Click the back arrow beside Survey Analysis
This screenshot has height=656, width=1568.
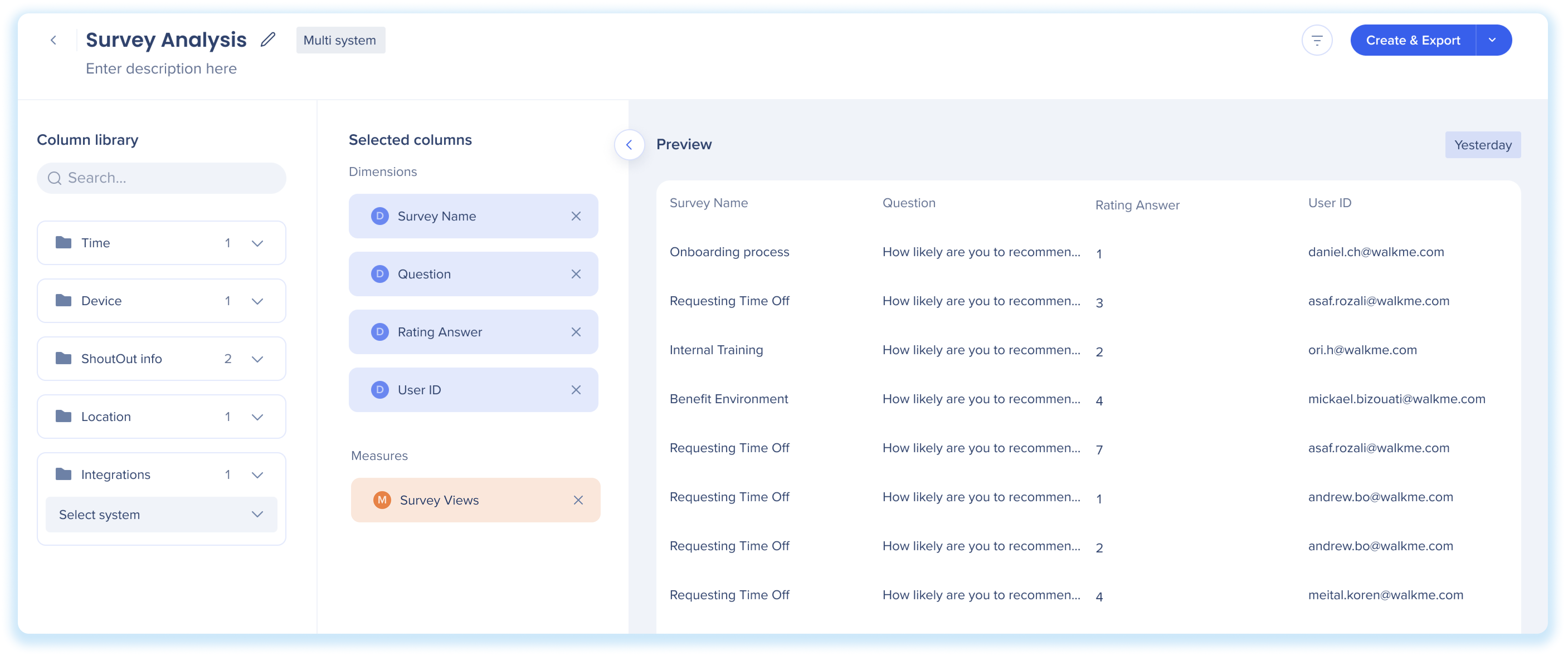coord(53,40)
